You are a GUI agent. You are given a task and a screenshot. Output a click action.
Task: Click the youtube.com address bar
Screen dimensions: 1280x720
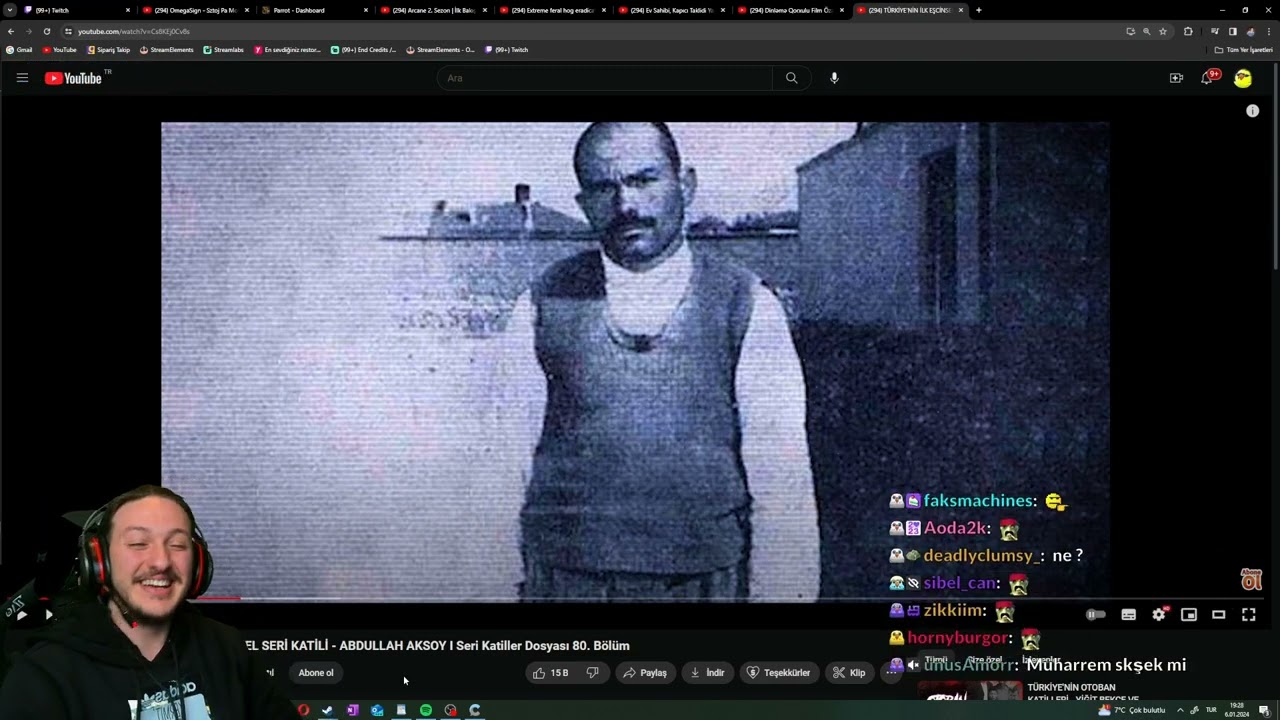point(590,31)
